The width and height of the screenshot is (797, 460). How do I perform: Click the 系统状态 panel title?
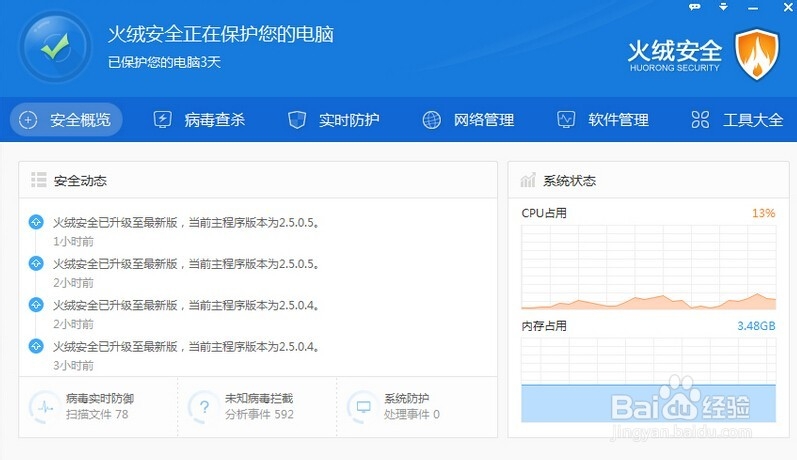(569, 180)
